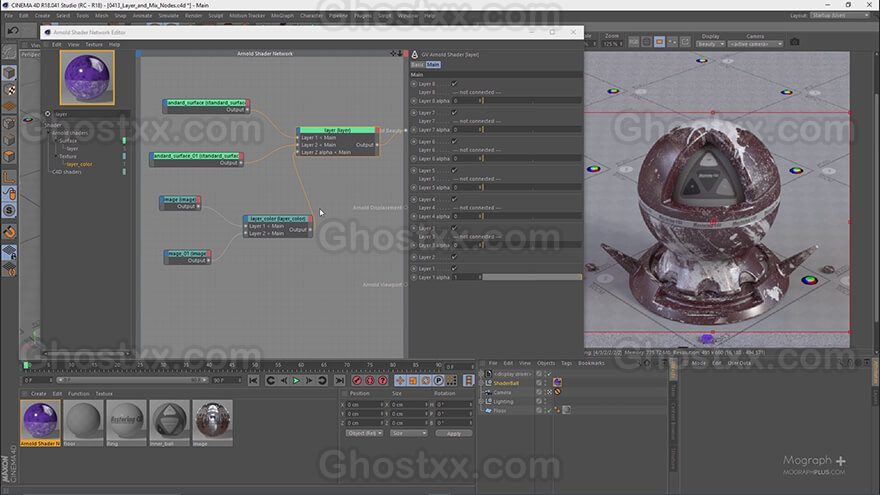Click the record active objects keyframe button

(356, 381)
